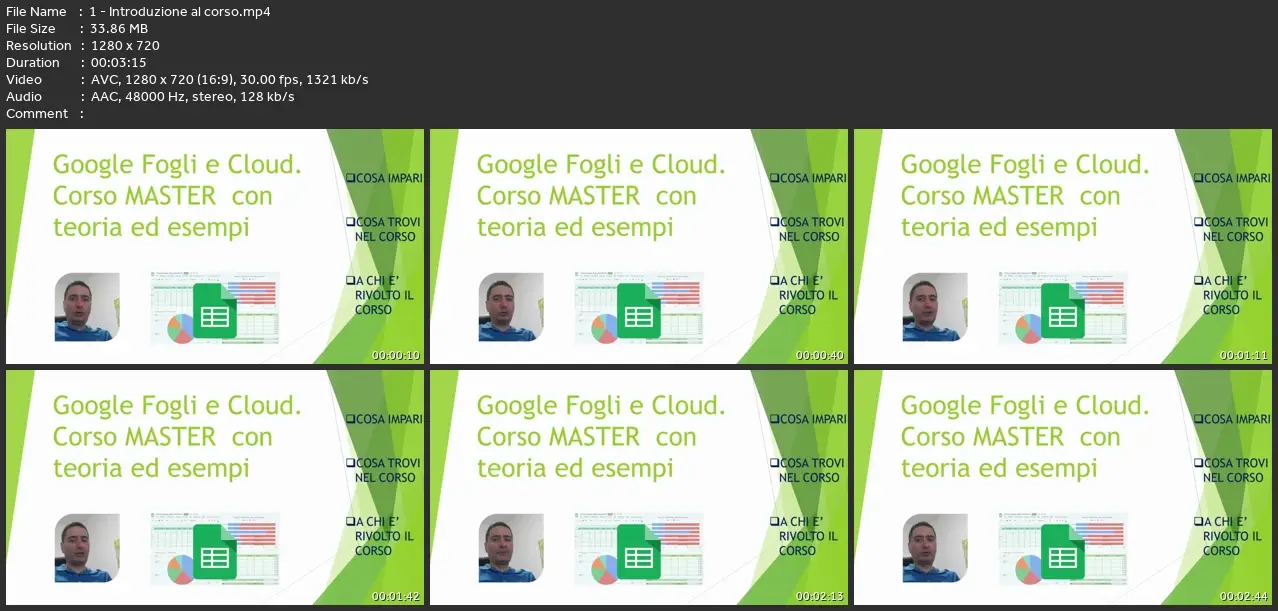The width and height of the screenshot is (1278, 611).
Task: Click the 'Google Fogli e Cloud' title in the 00:01:42 frame
Action: coord(177,406)
